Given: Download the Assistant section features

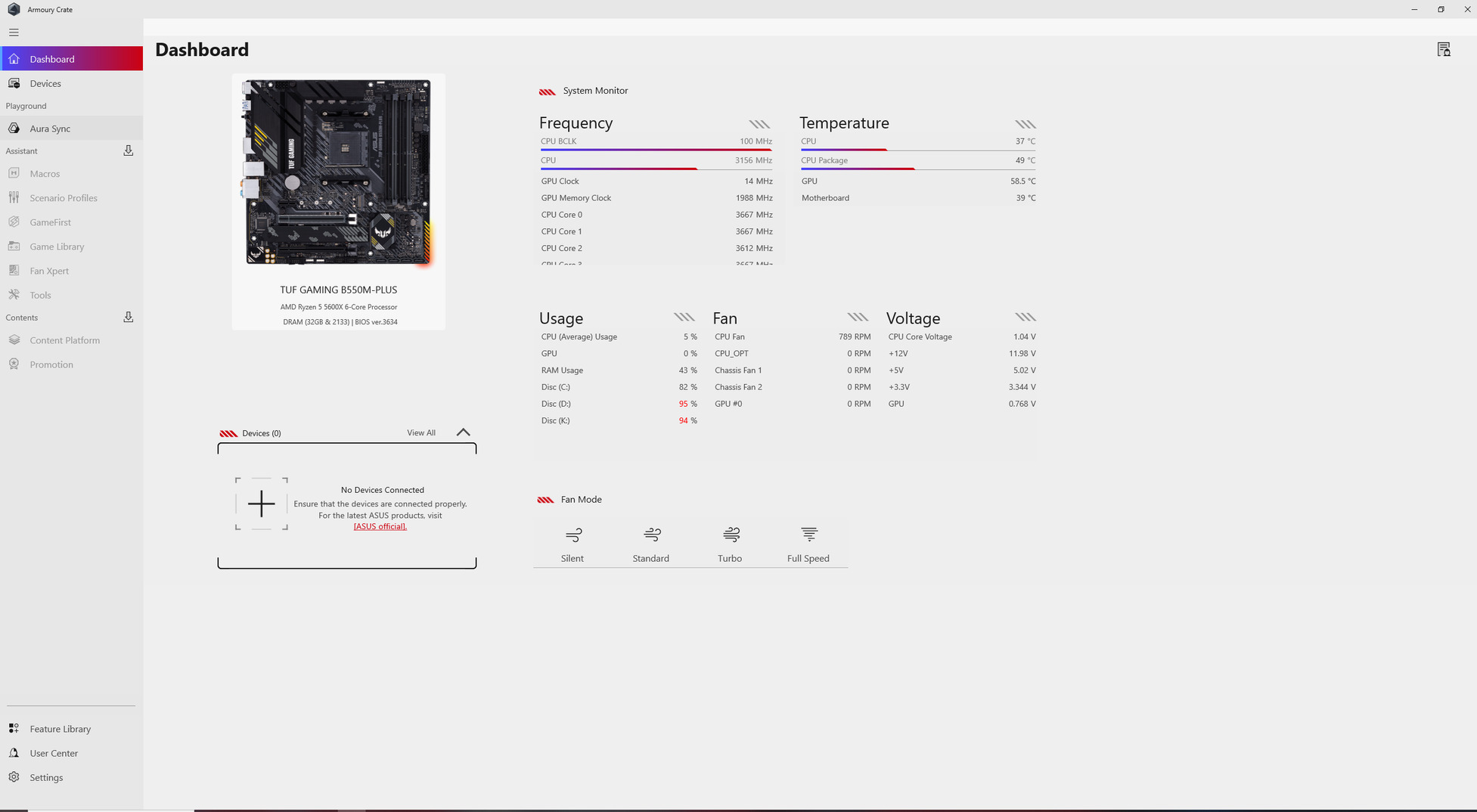Looking at the screenshot, I should pyautogui.click(x=129, y=151).
